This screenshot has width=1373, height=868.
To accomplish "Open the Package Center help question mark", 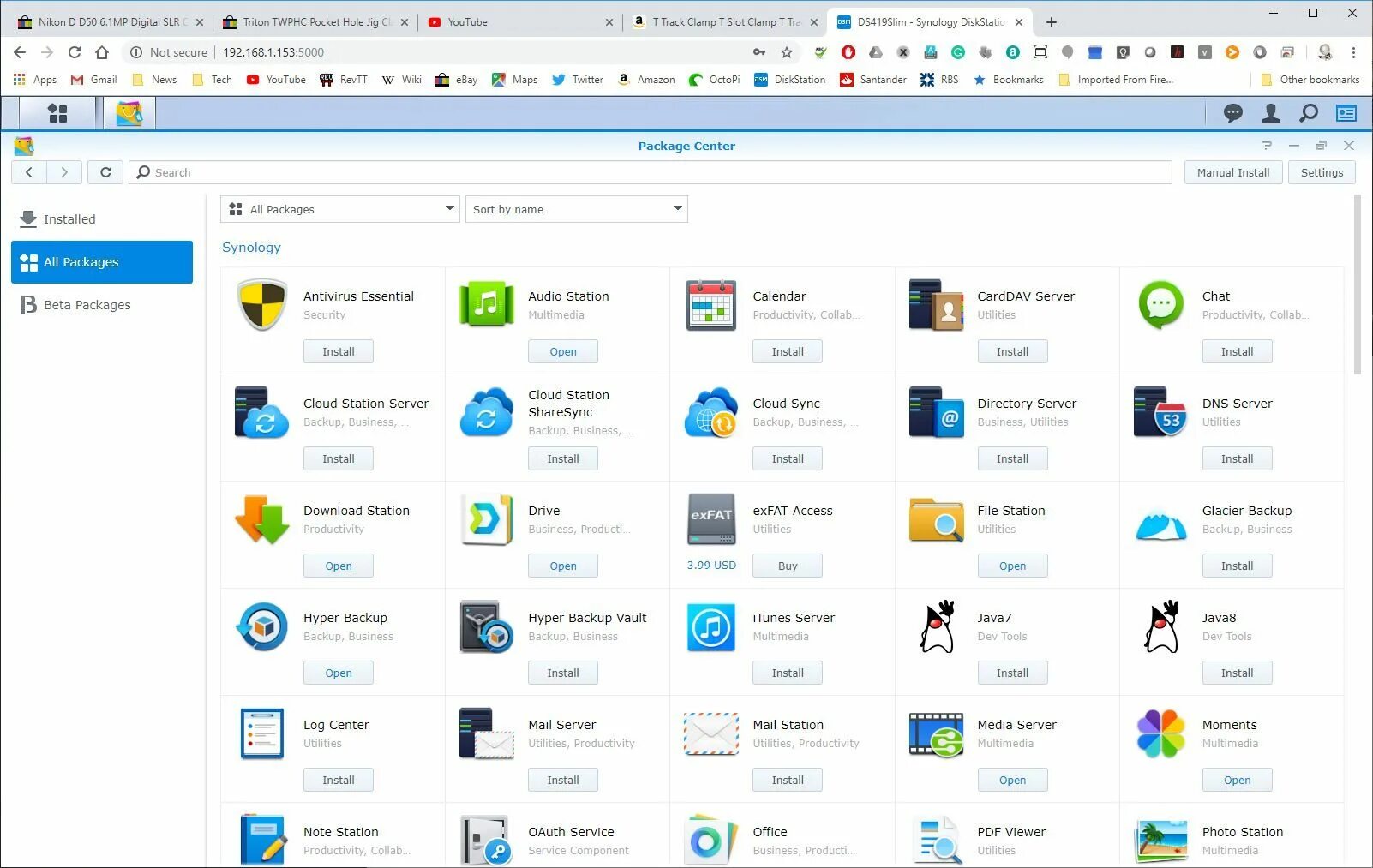I will click(x=1267, y=146).
